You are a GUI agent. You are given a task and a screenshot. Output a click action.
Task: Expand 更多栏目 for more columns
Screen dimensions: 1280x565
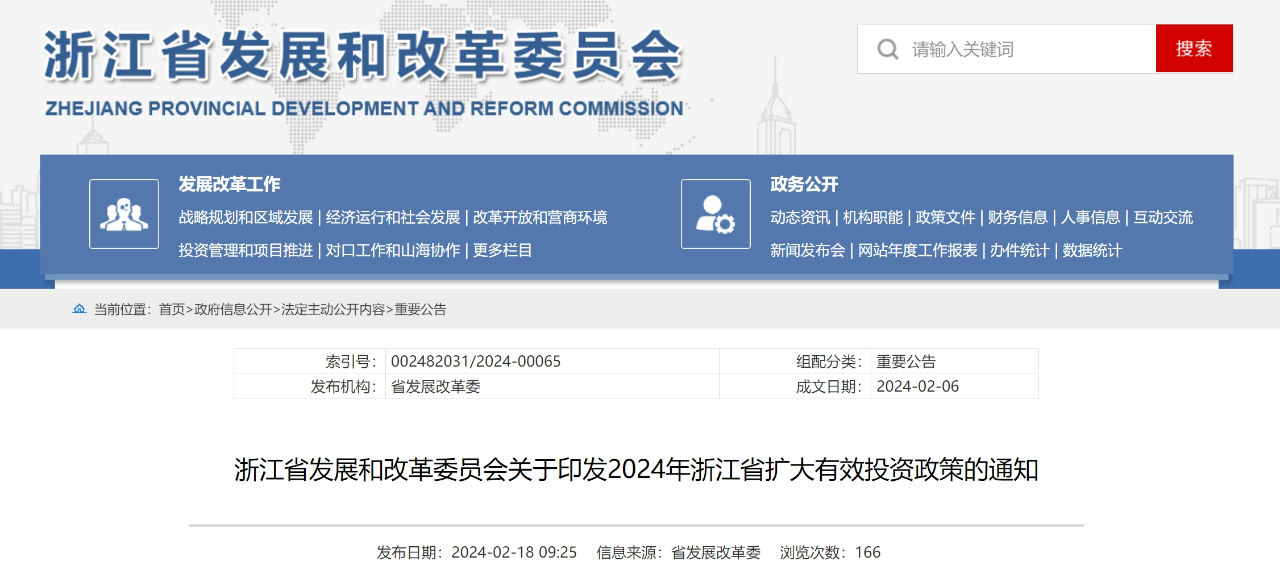[x=503, y=250]
